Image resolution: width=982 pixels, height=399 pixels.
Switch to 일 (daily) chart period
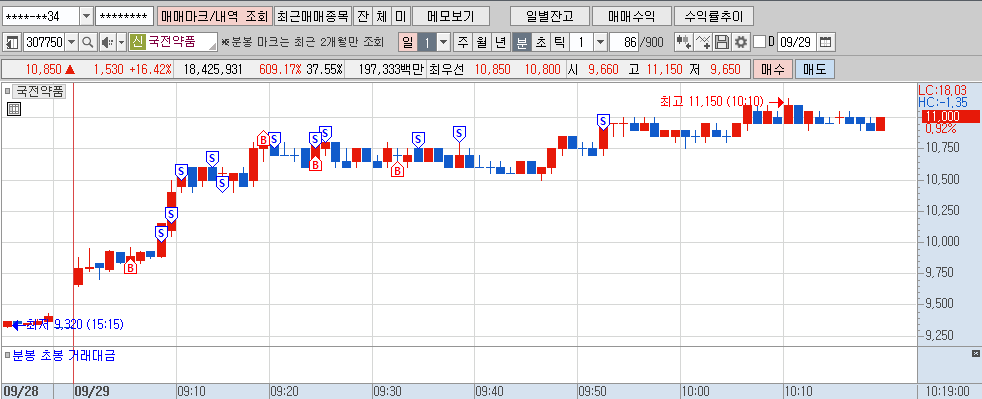(408, 43)
